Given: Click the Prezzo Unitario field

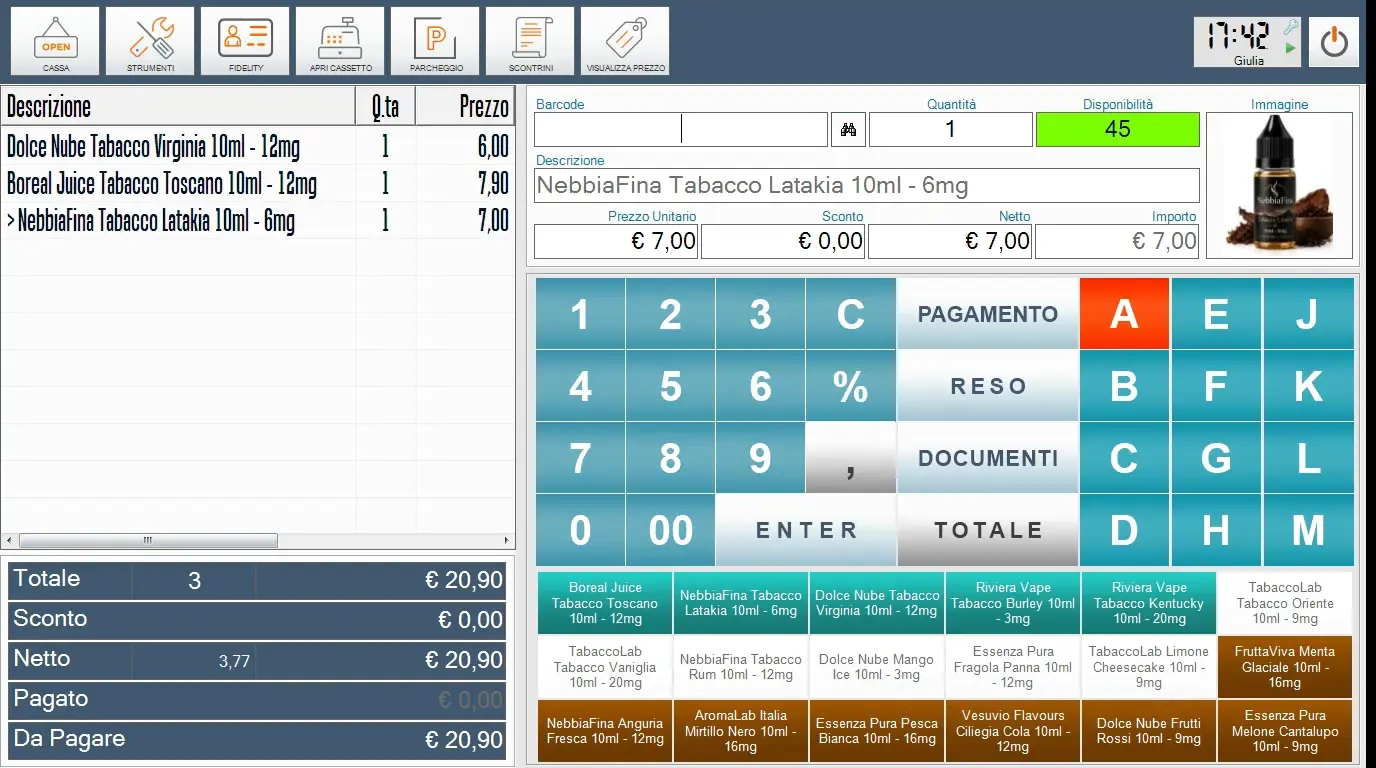Looking at the screenshot, I should pyautogui.click(x=616, y=241).
